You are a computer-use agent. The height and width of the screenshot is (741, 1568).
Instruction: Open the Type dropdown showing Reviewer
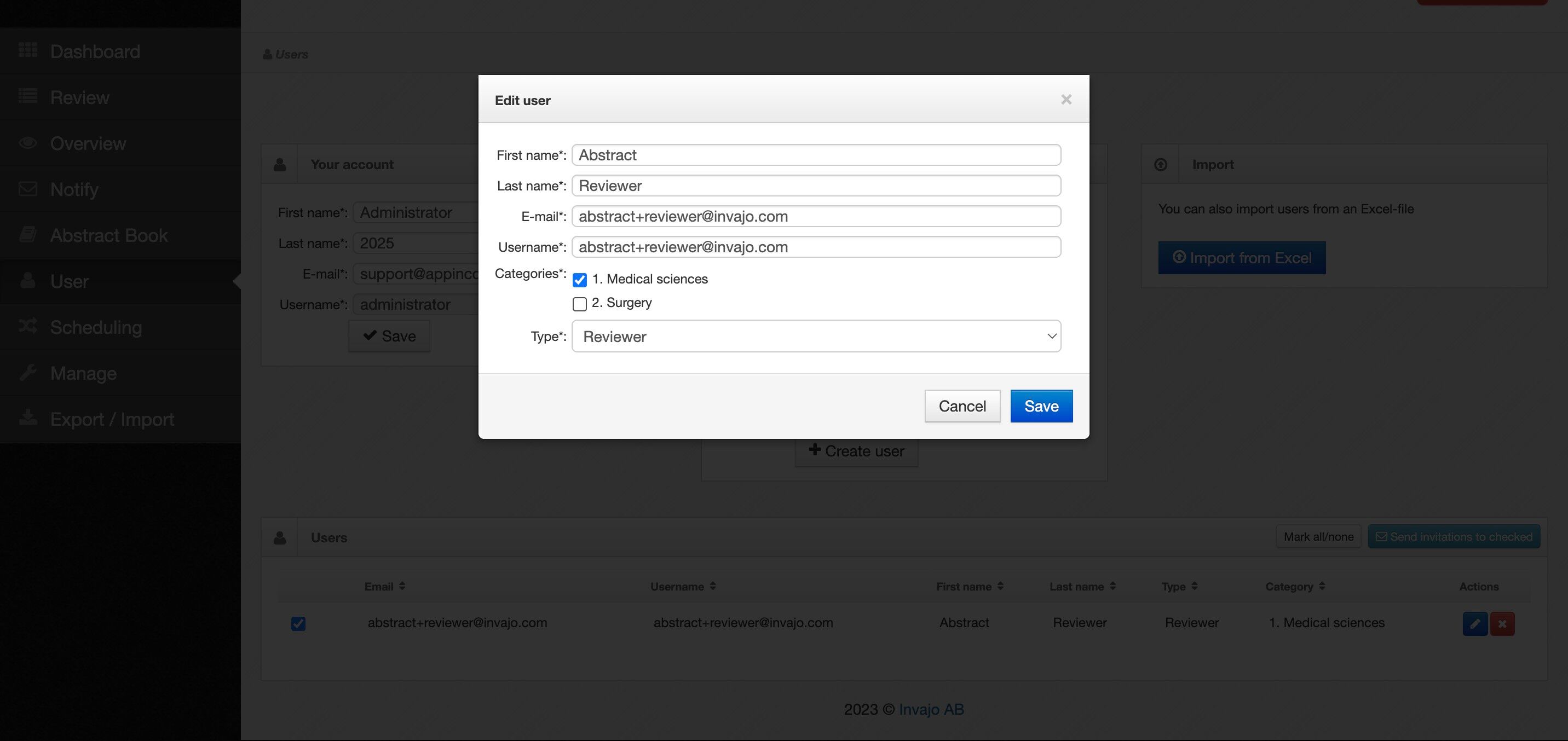click(816, 337)
